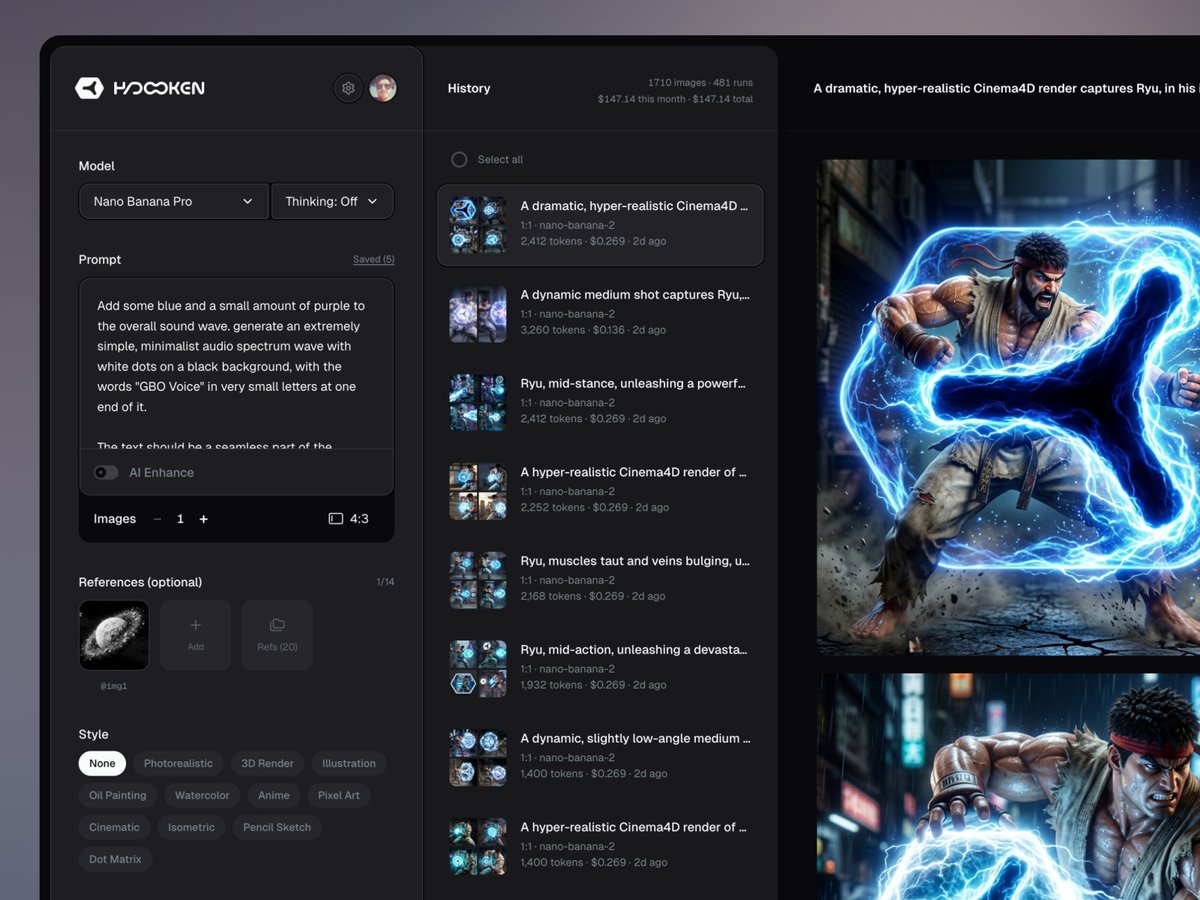Click thumbnail of 'A dynamic medium shot' entry
Viewport: 1200px width, 900px height.
[x=478, y=313]
